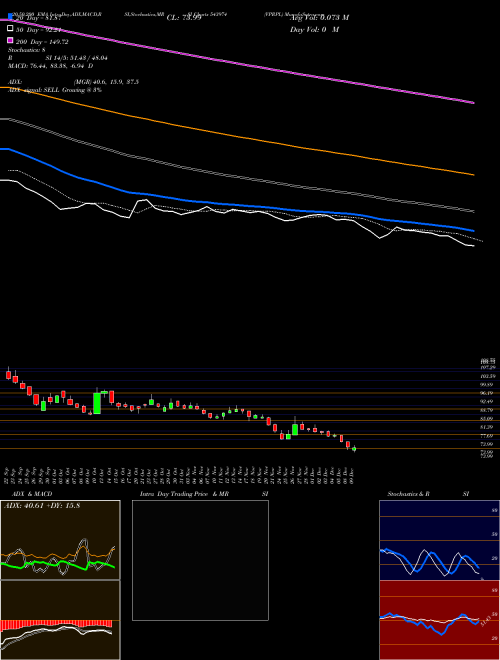Viewport: 500px width, 660px height.
Task: Click the ADX '(MGR) 40.6, 15.9, 37.3' values
Action: [106, 82]
